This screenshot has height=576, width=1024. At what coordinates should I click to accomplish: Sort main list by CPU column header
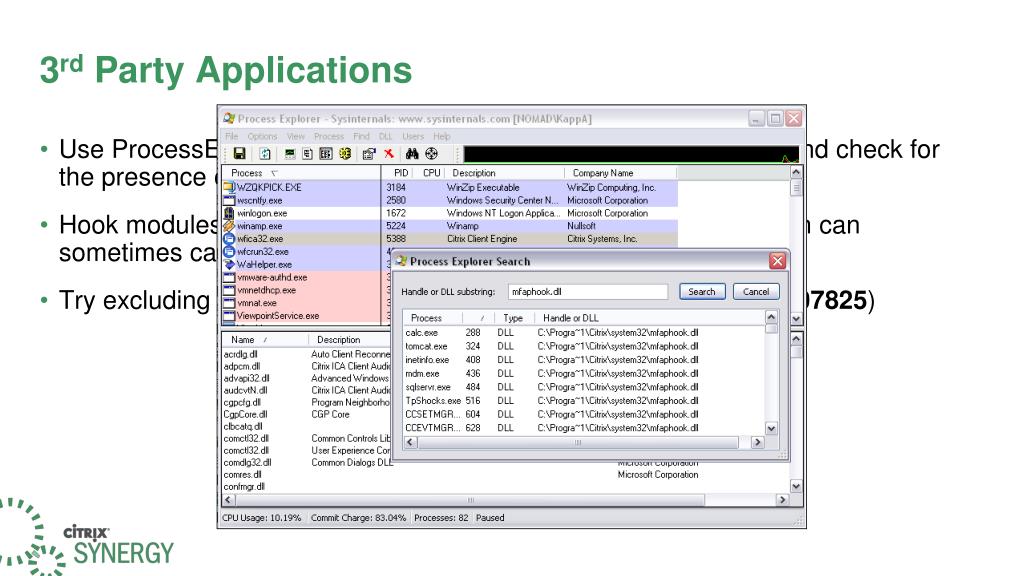[431, 173]
